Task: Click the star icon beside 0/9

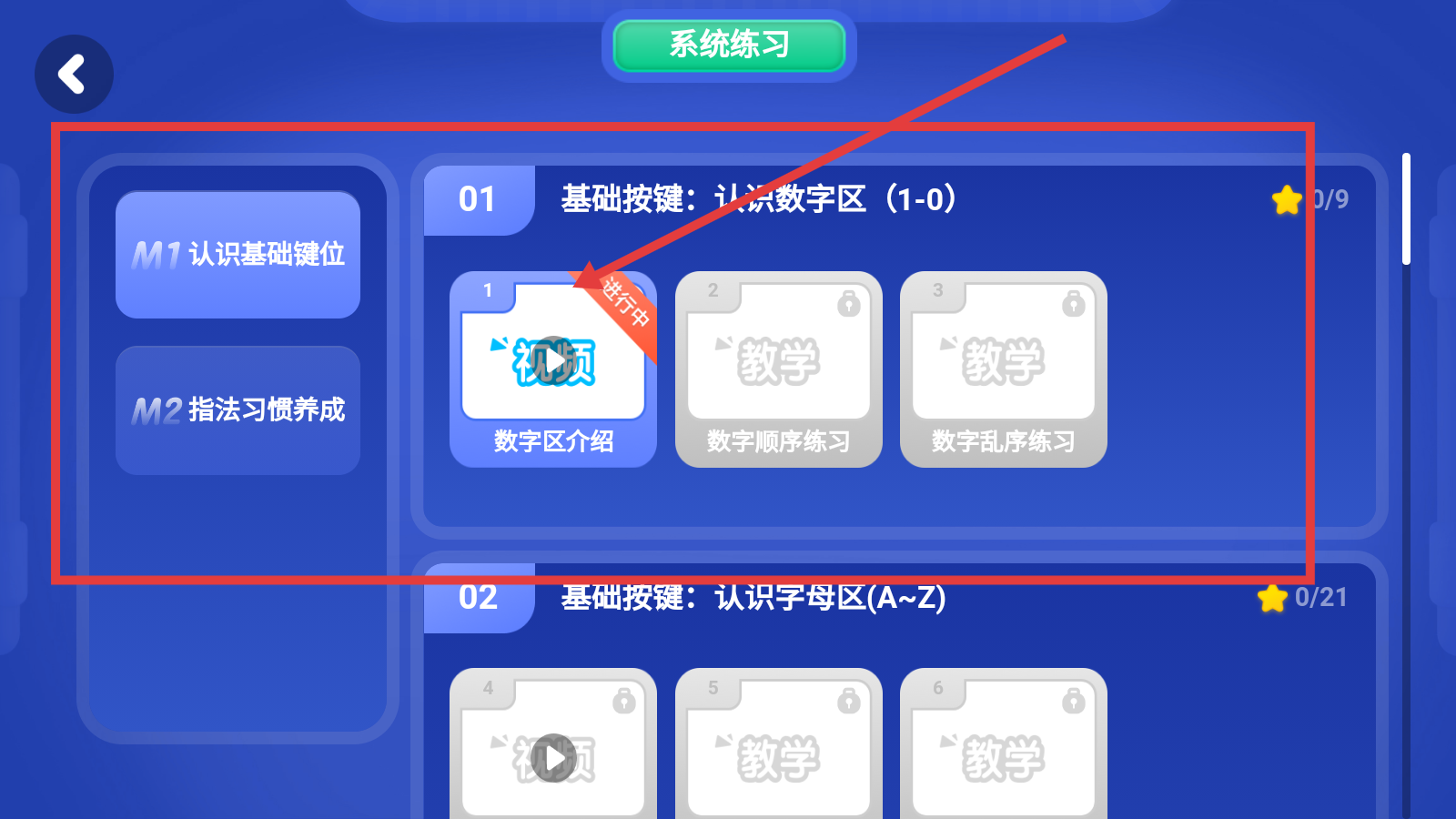Action: click(x=1287, y=199)
